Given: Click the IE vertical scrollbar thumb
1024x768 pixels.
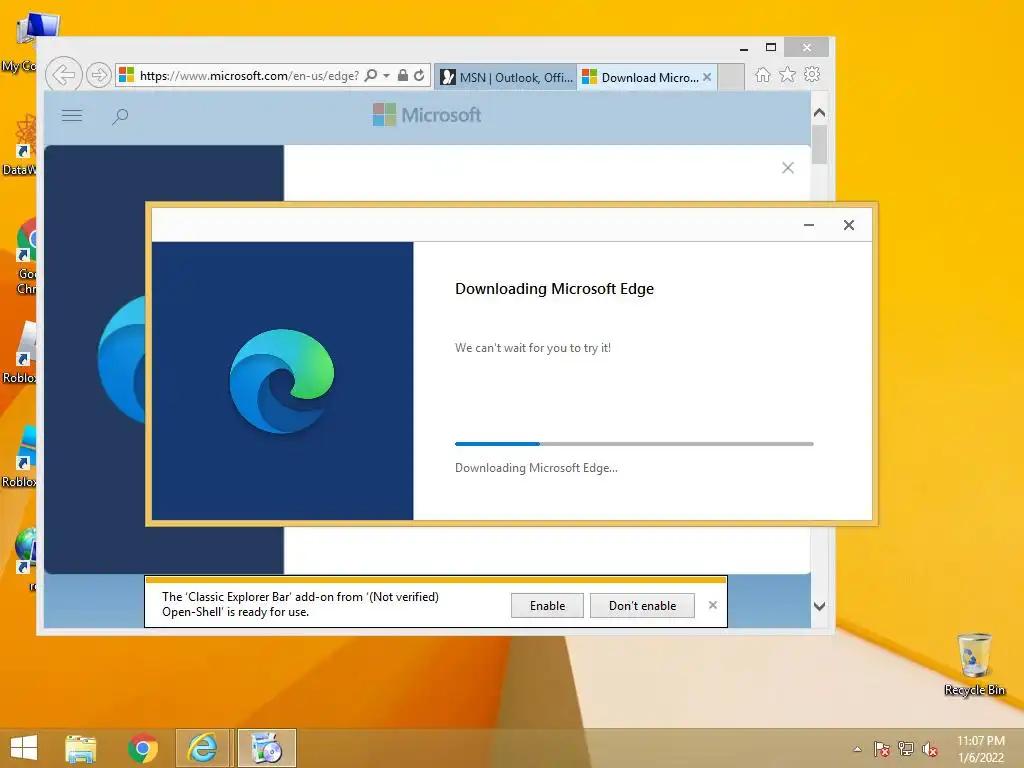Looking at the screenshot, I should click(x=820, y=144).
